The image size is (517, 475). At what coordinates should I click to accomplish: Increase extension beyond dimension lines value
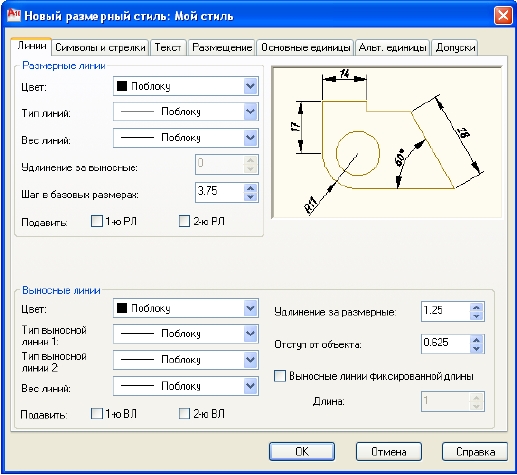point(476,307)
